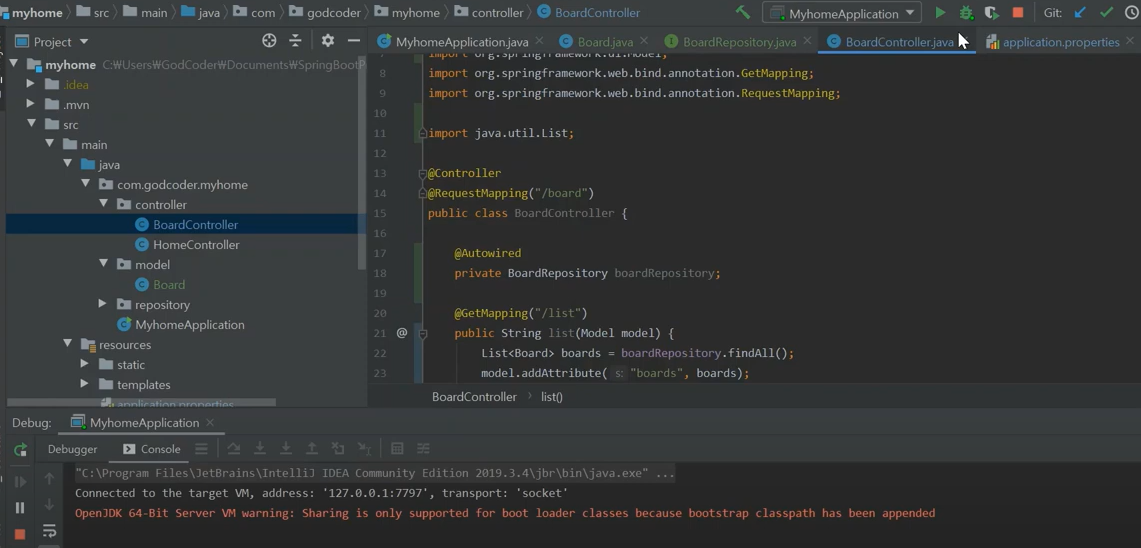1141x548 pixels.
Task: Close the MyhomeApplication.java tab
Action: click(539, 41)
